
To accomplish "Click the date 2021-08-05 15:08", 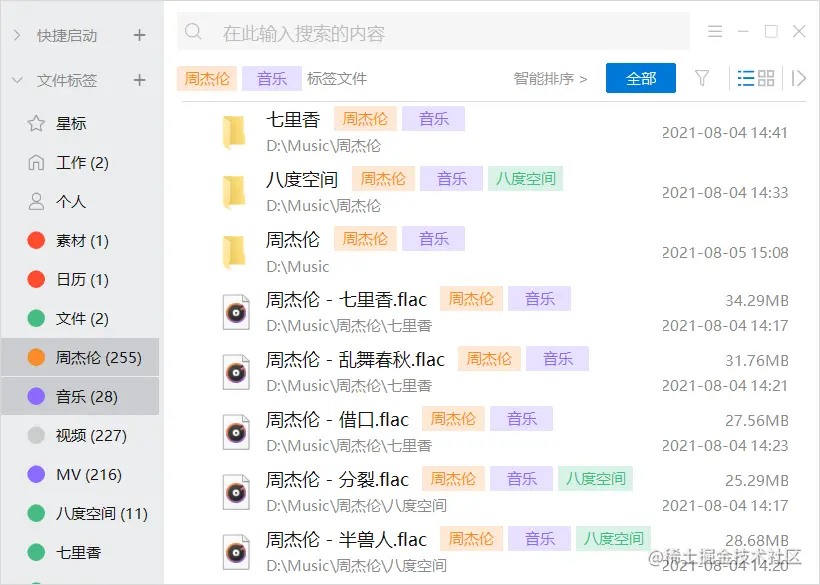I will (x=725, y=253).
